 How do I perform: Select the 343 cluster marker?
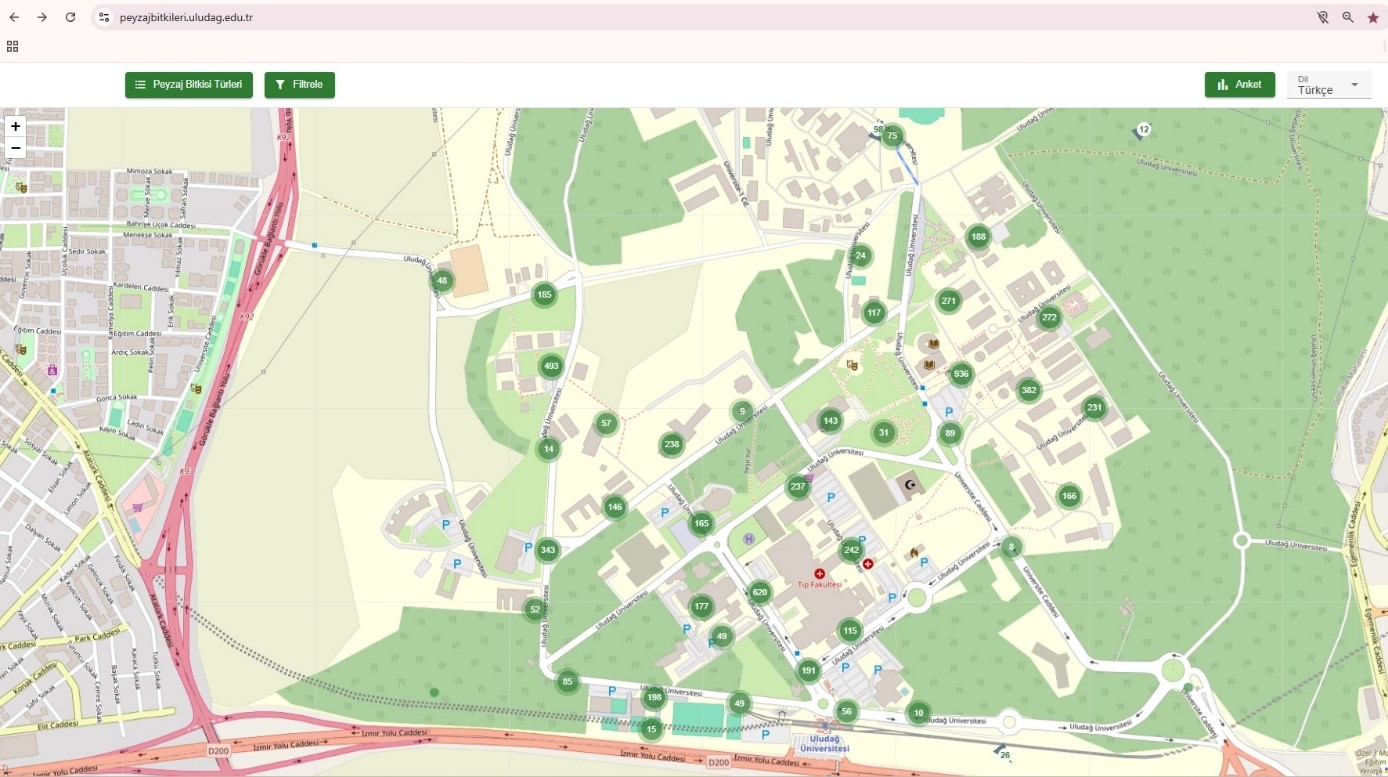[547, 550]
